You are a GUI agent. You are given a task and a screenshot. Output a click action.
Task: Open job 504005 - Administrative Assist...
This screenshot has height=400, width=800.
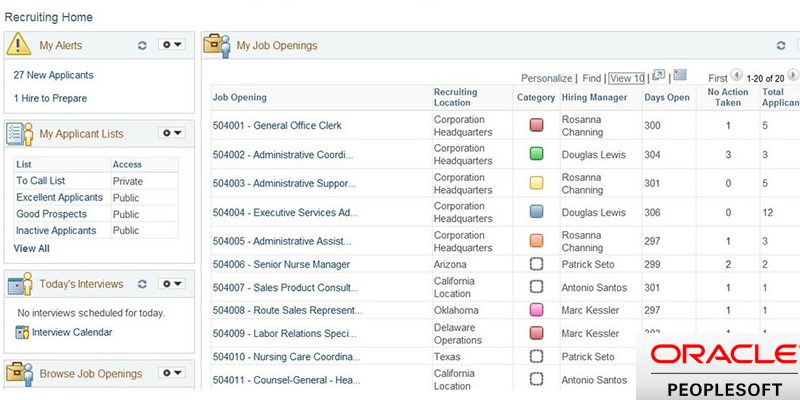click(282, 241)
